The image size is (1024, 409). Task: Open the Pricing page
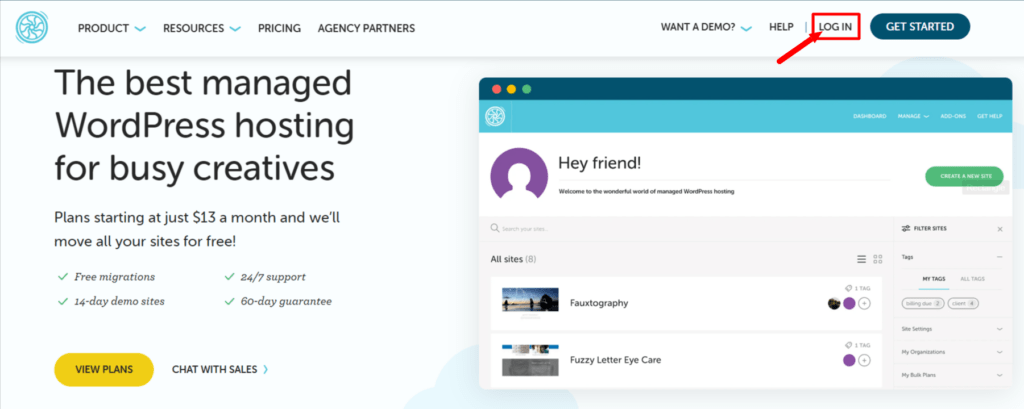tap(279, 28)
